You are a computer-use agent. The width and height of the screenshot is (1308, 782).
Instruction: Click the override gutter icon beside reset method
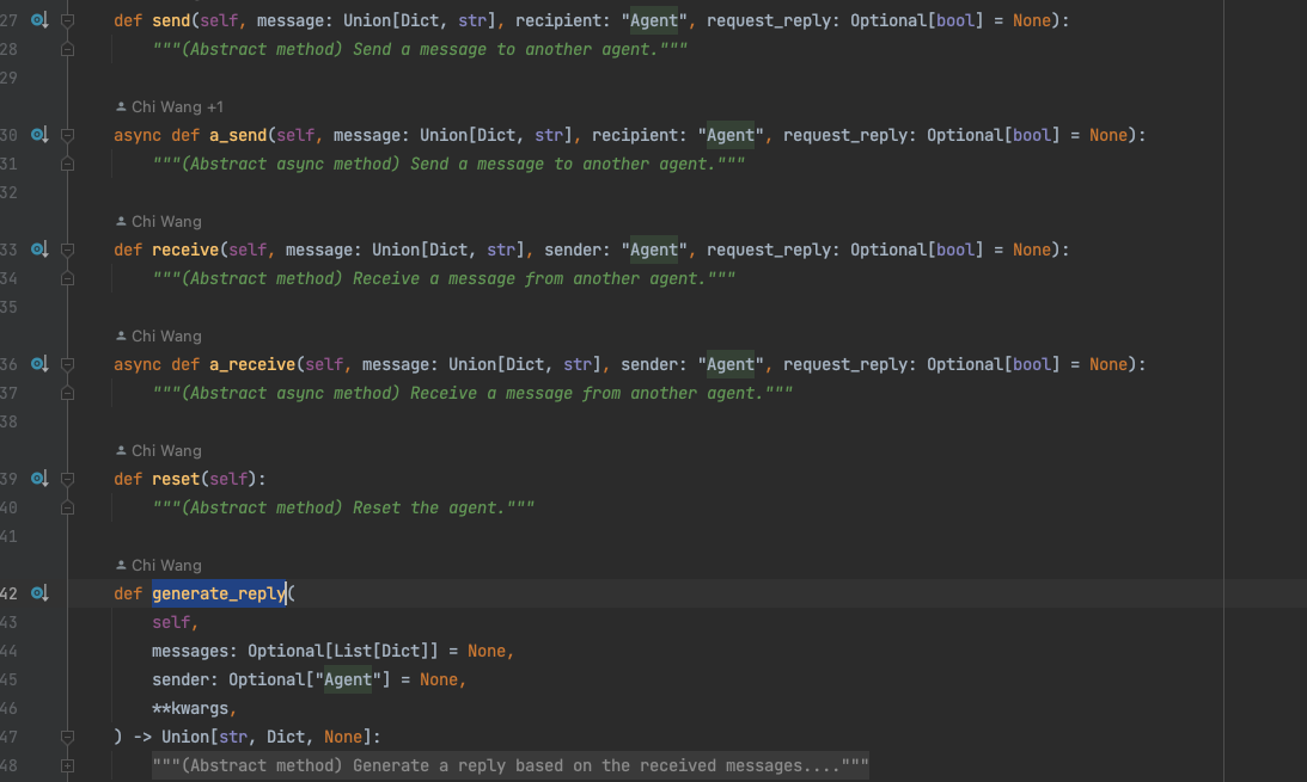[x=39, y=479]
